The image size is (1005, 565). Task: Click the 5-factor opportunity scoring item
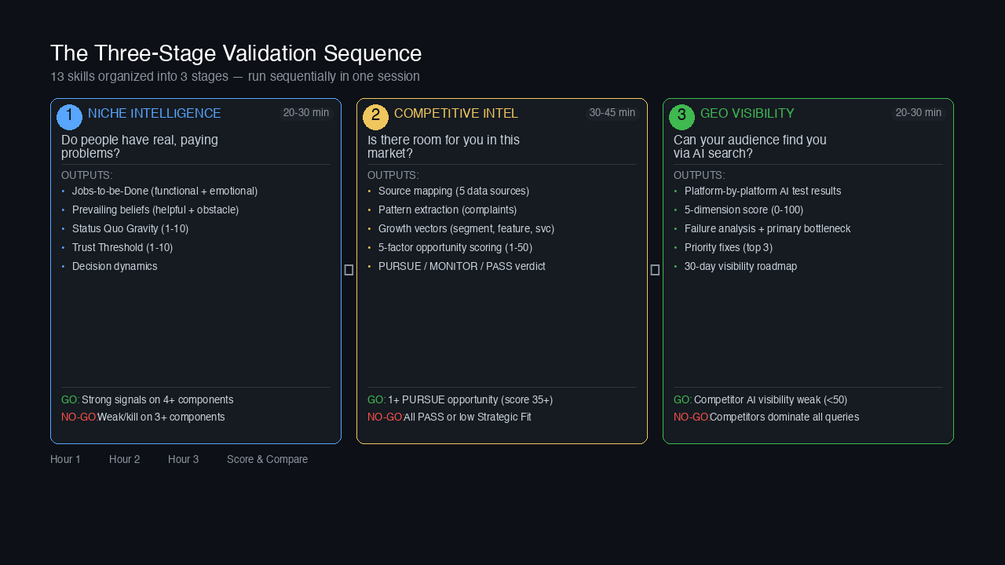coord(454,248)
